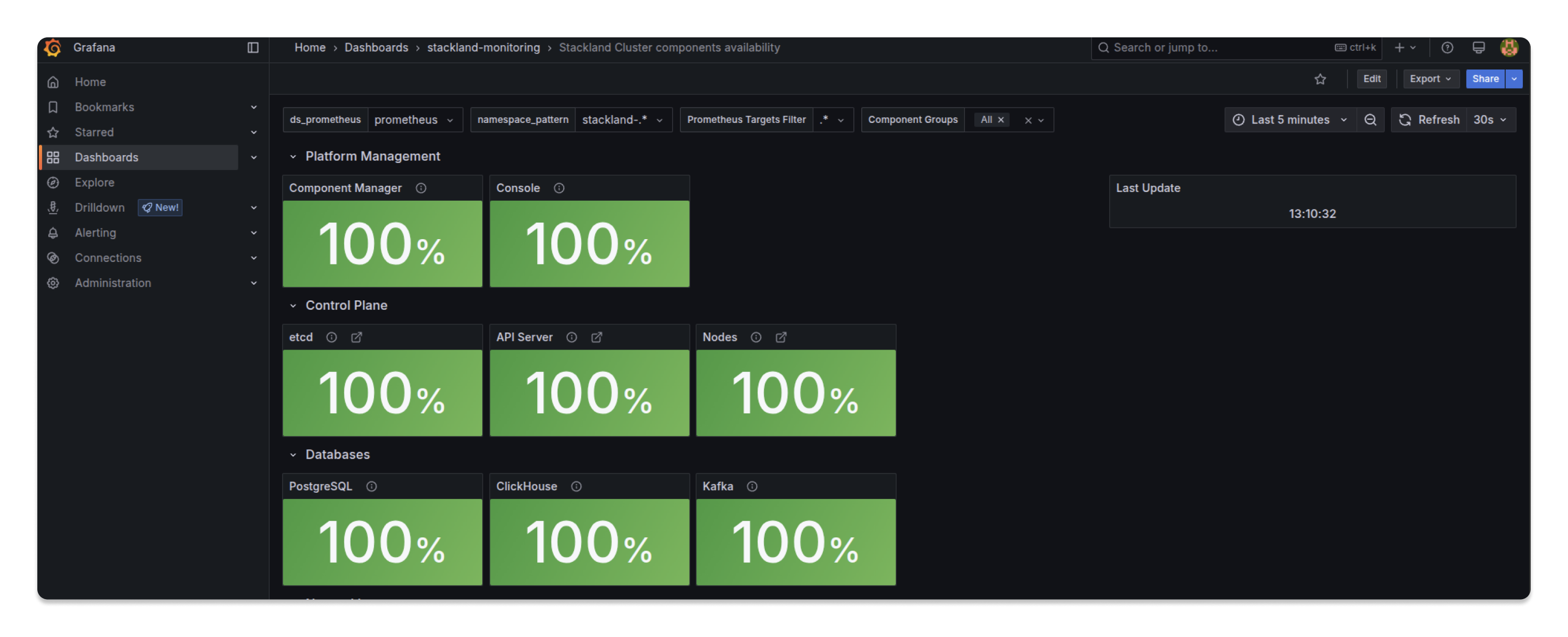Viewport: 1568px width, 637px height.
Task: Click the Home breadcrumb link
Action: (x=310, y=48)
